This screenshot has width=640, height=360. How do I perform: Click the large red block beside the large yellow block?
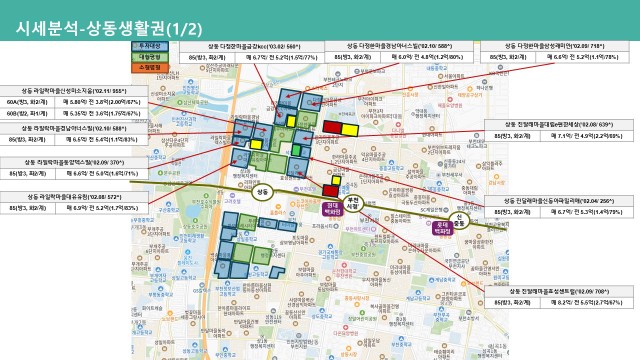pyautogui.click(x=332, y=127)
